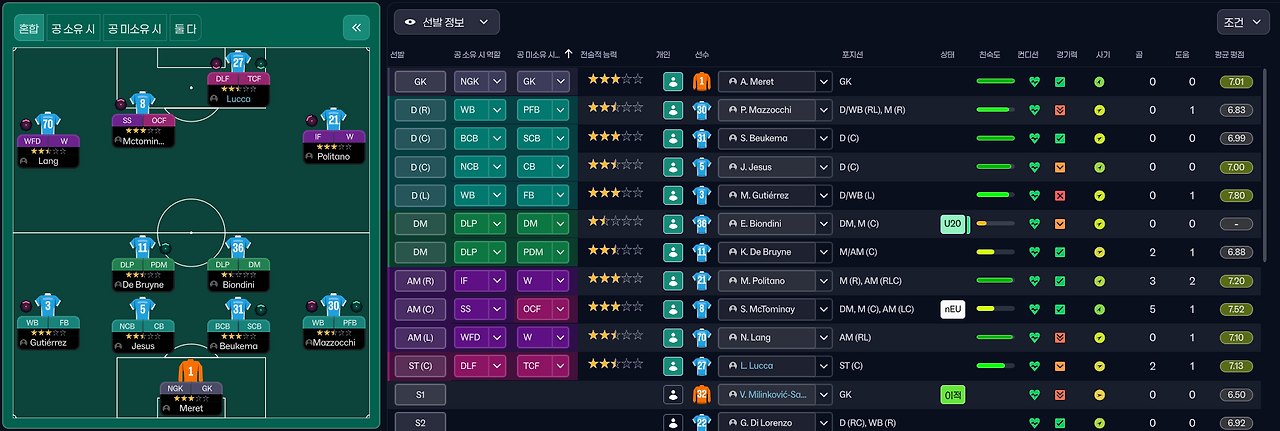1280x431 pixels.
Task: Click the morale icon in A. Meret's row
Action: (1099, 82)
